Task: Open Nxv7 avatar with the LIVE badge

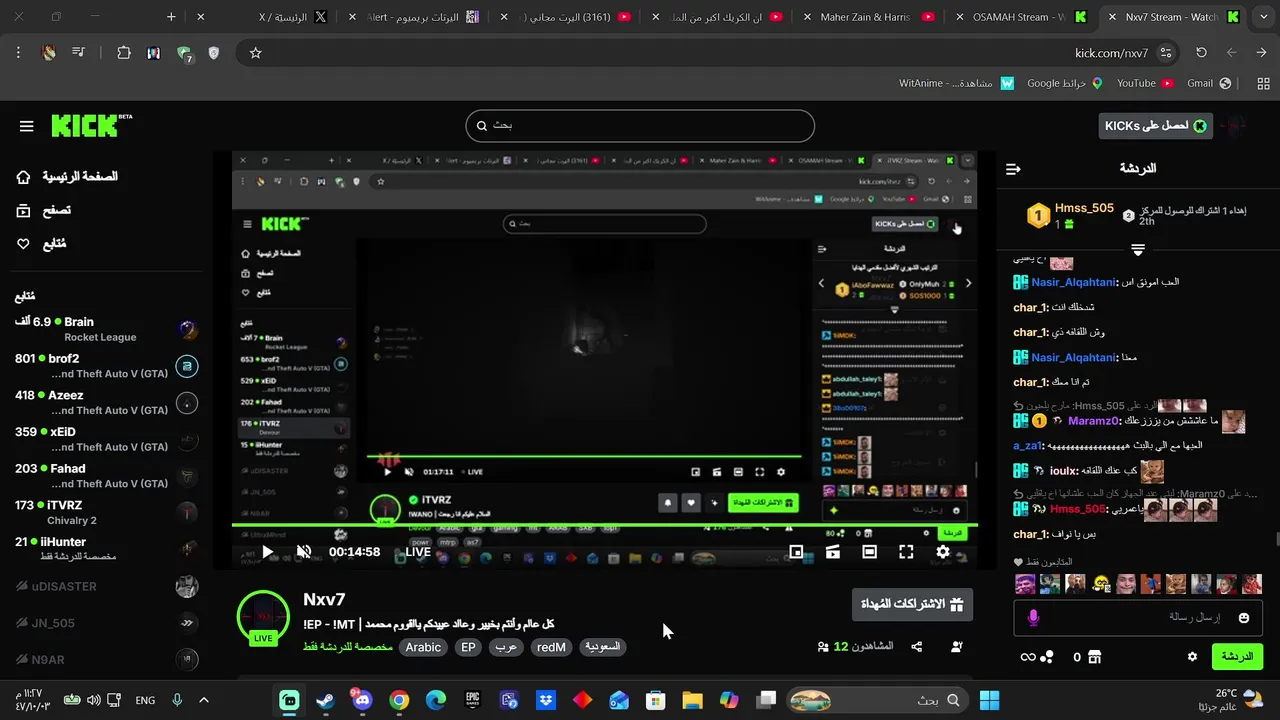Action: click(263, 616)
